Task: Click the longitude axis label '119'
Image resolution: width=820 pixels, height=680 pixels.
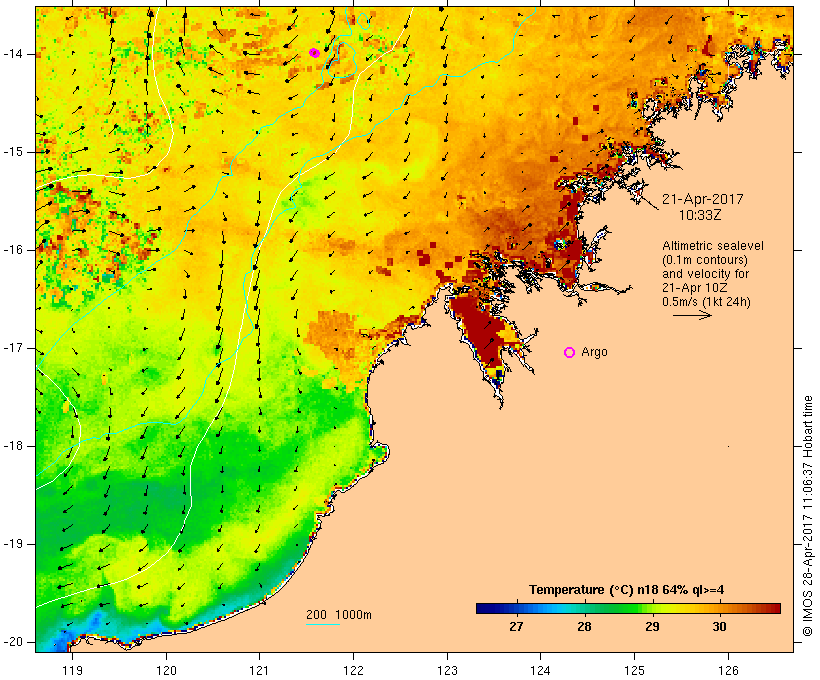Action: point(72,670)
